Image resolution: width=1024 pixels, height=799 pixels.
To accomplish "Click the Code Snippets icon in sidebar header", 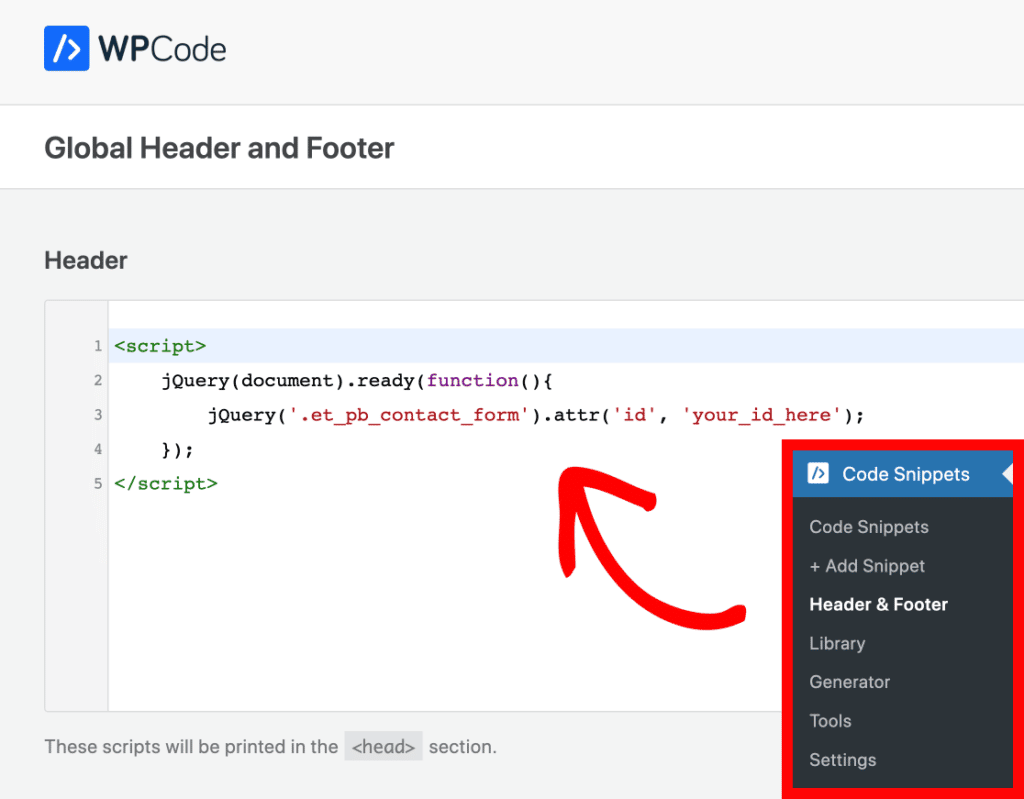I will pos(818,473).
